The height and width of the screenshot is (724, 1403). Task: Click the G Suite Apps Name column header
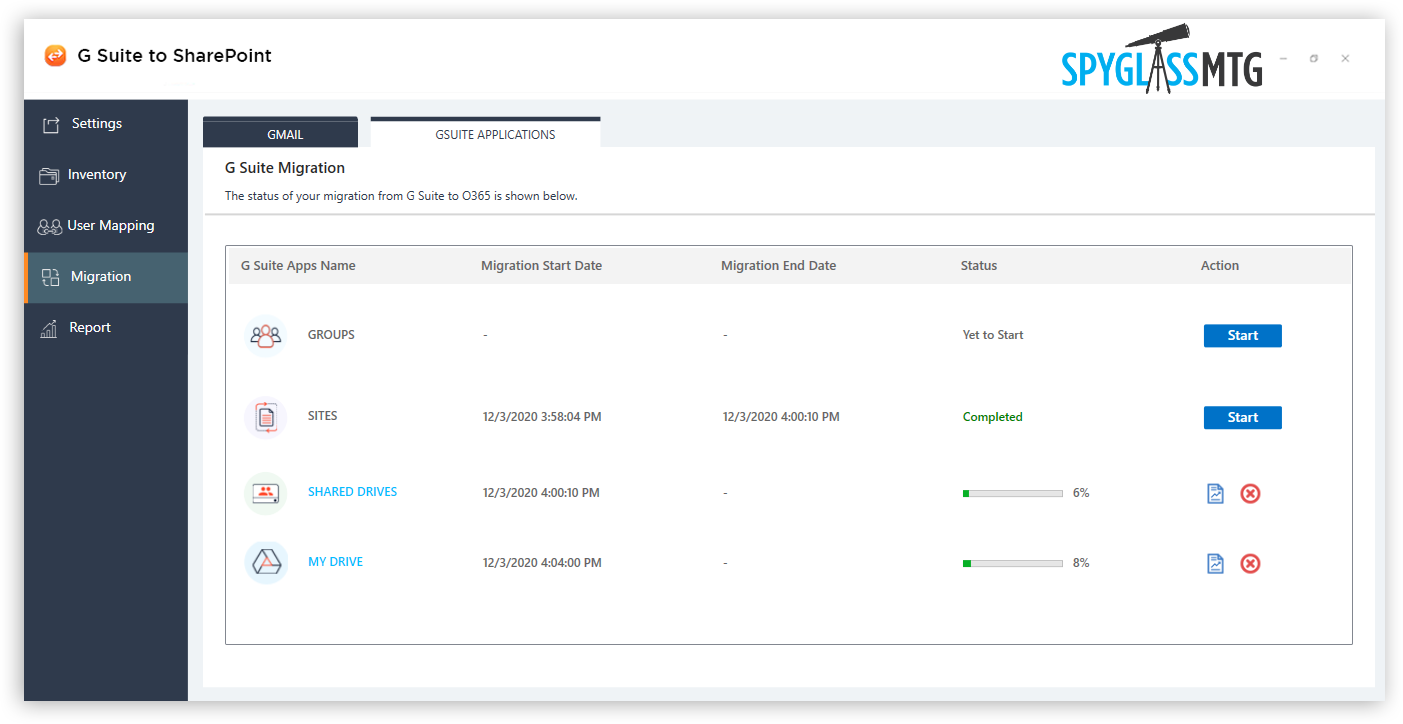tap(298, 266)
